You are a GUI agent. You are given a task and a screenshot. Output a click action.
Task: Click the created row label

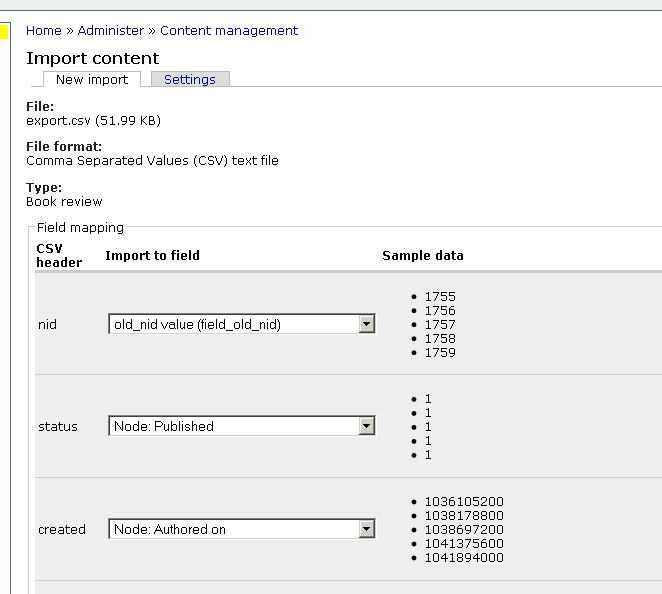(62, 529)
